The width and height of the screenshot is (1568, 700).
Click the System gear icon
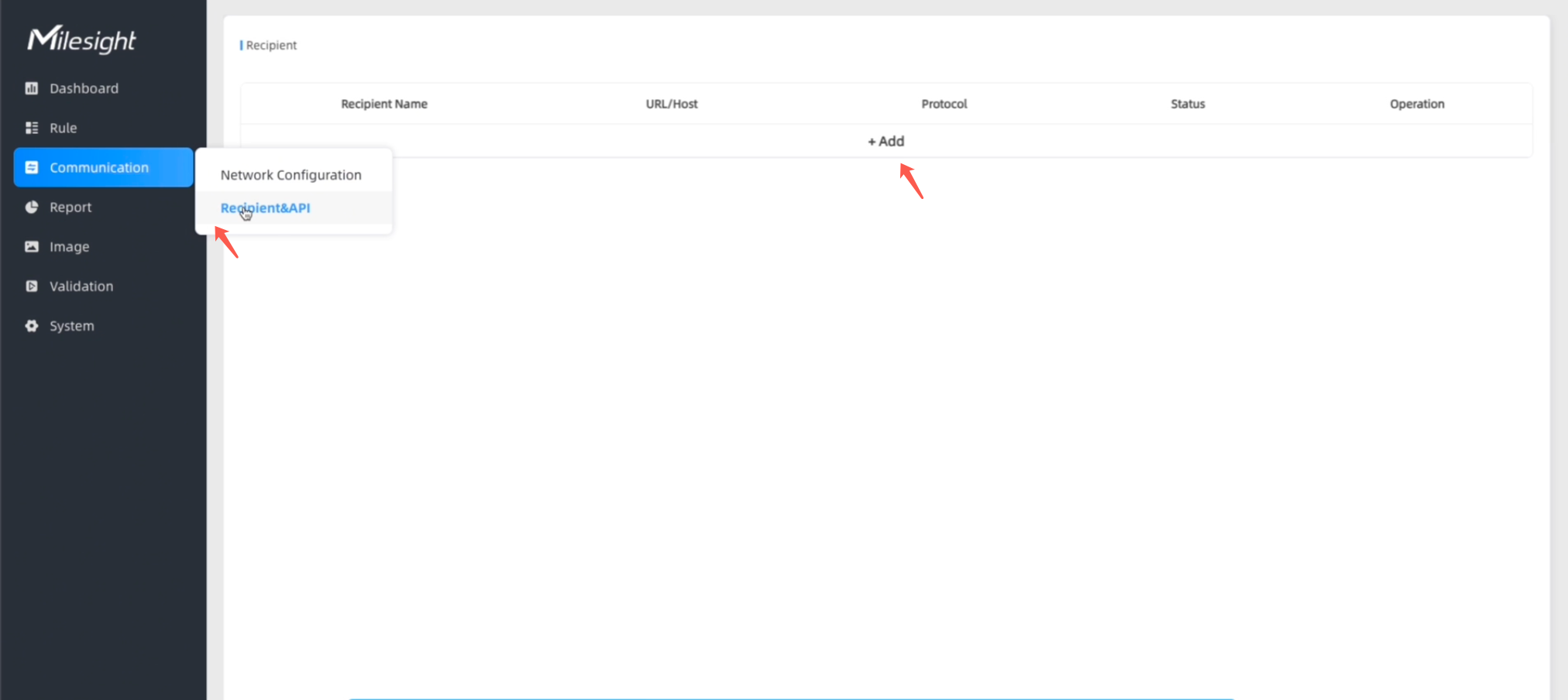coord(32,326)
